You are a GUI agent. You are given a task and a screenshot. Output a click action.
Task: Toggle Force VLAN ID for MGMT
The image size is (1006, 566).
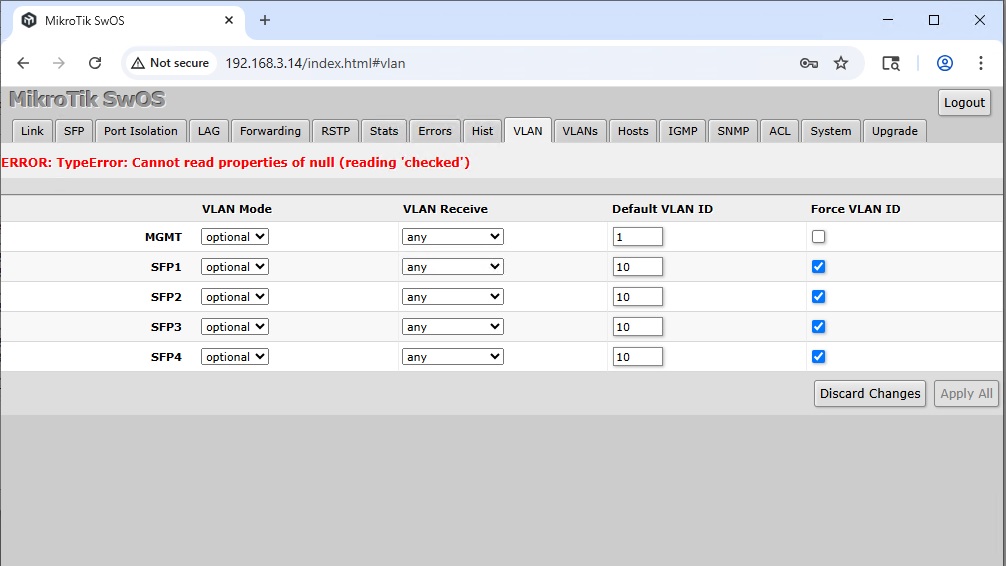pyautogui.click(x=818, y=237)
